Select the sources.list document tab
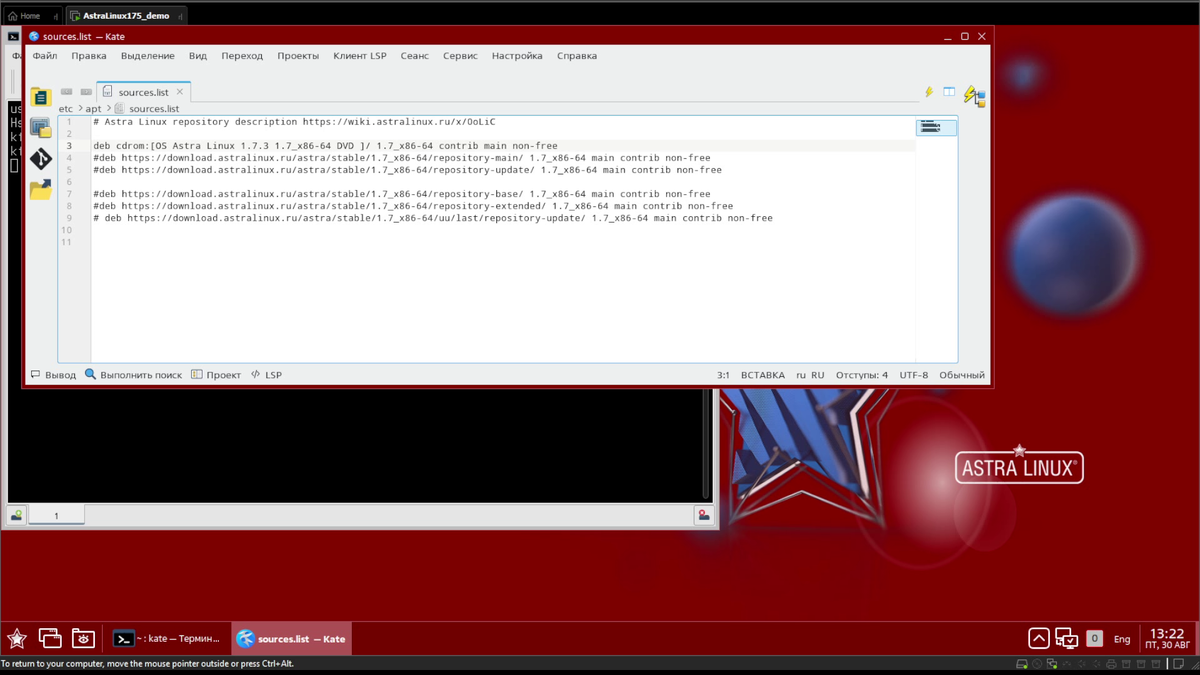This screenshot has width=1200, height=675. click(x=143, y=92)
